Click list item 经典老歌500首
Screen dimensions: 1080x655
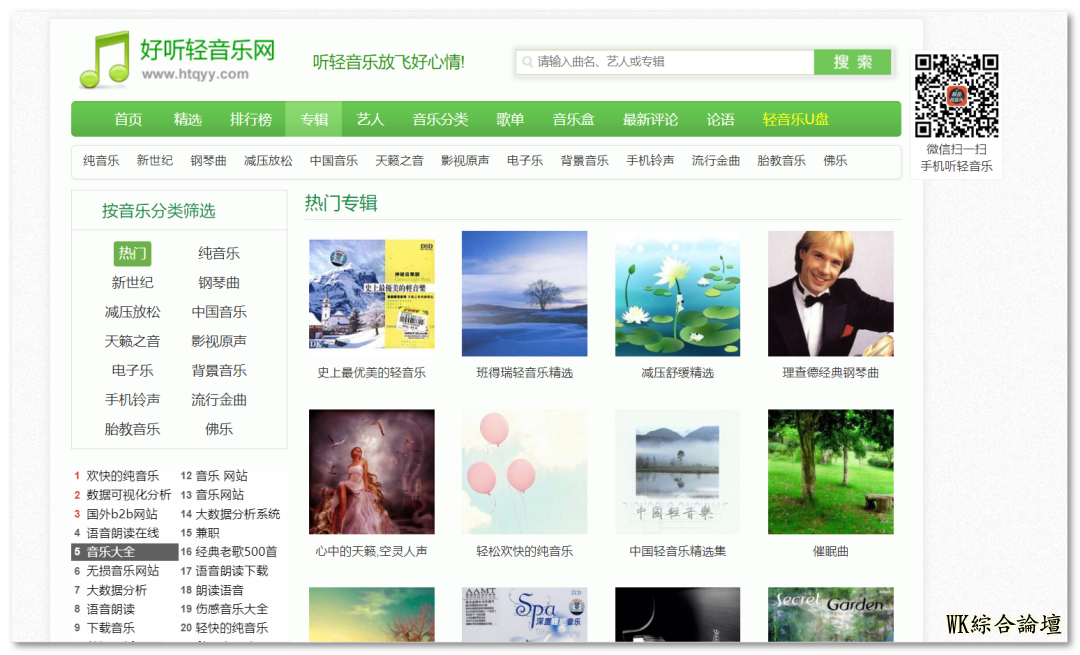pos(236,552)
